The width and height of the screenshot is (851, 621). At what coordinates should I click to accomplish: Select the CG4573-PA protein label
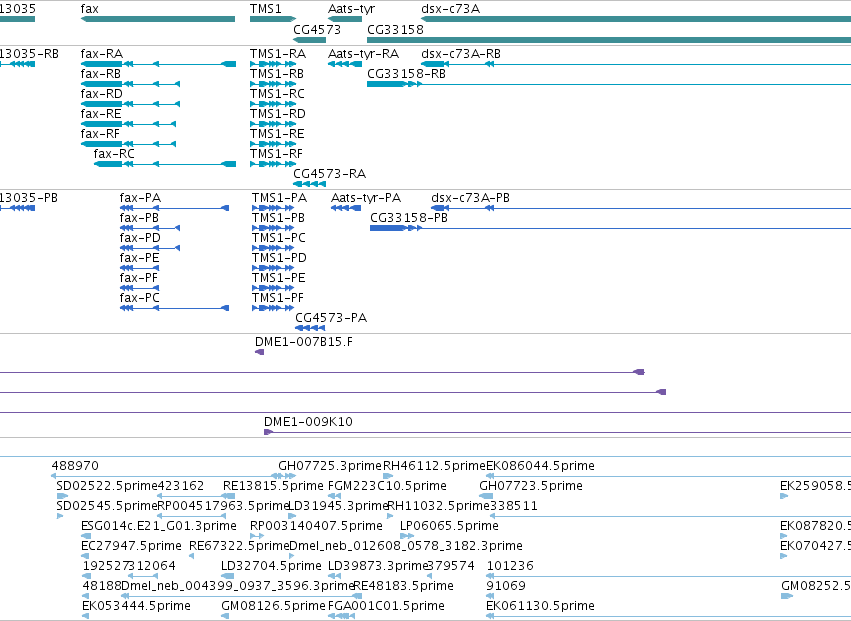[x=331, y=318]
